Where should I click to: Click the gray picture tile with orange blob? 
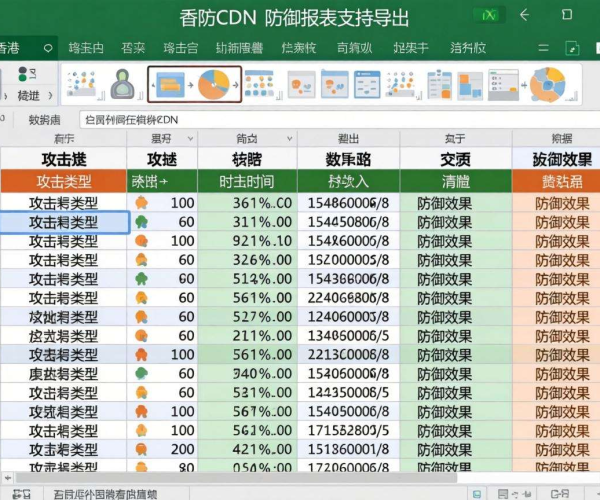tap(301, 85)
